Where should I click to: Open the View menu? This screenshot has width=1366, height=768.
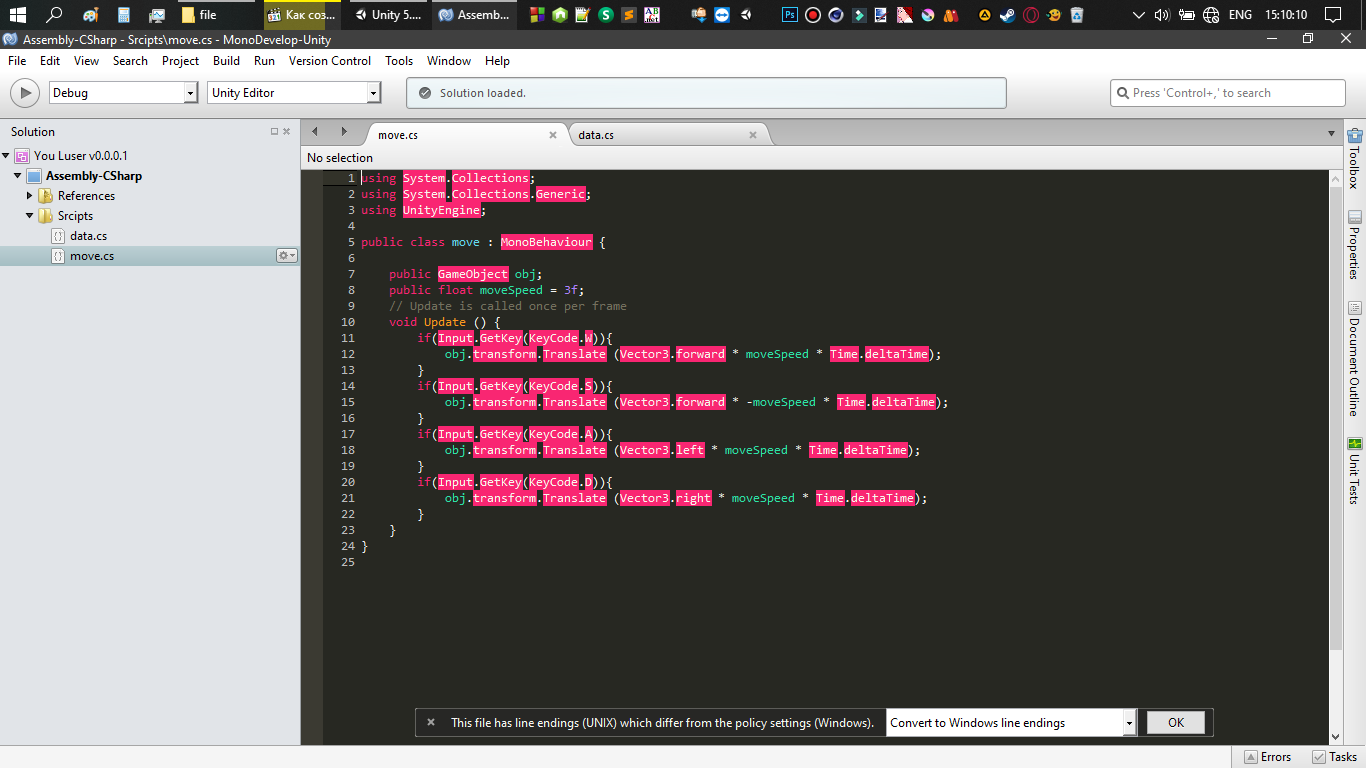pos(87,61)
